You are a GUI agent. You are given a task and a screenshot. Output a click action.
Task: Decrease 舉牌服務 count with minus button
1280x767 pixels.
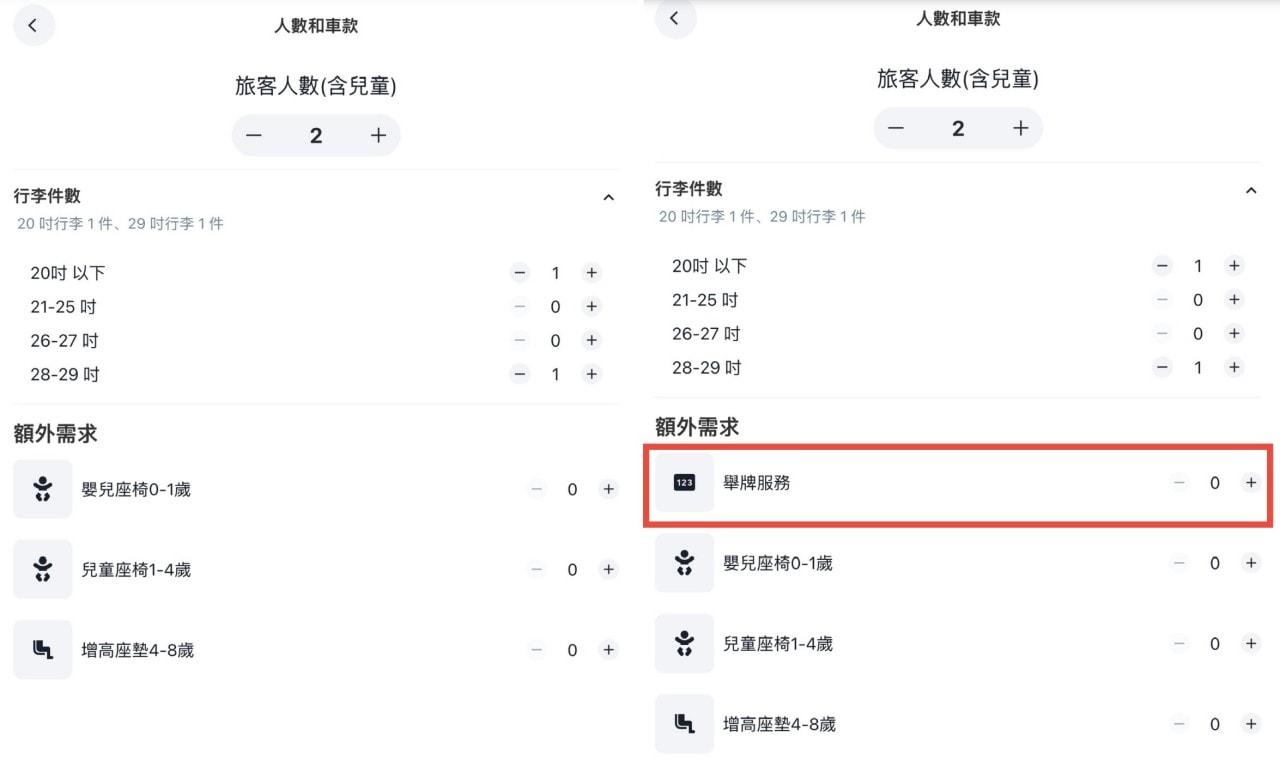pos(1179,482)
